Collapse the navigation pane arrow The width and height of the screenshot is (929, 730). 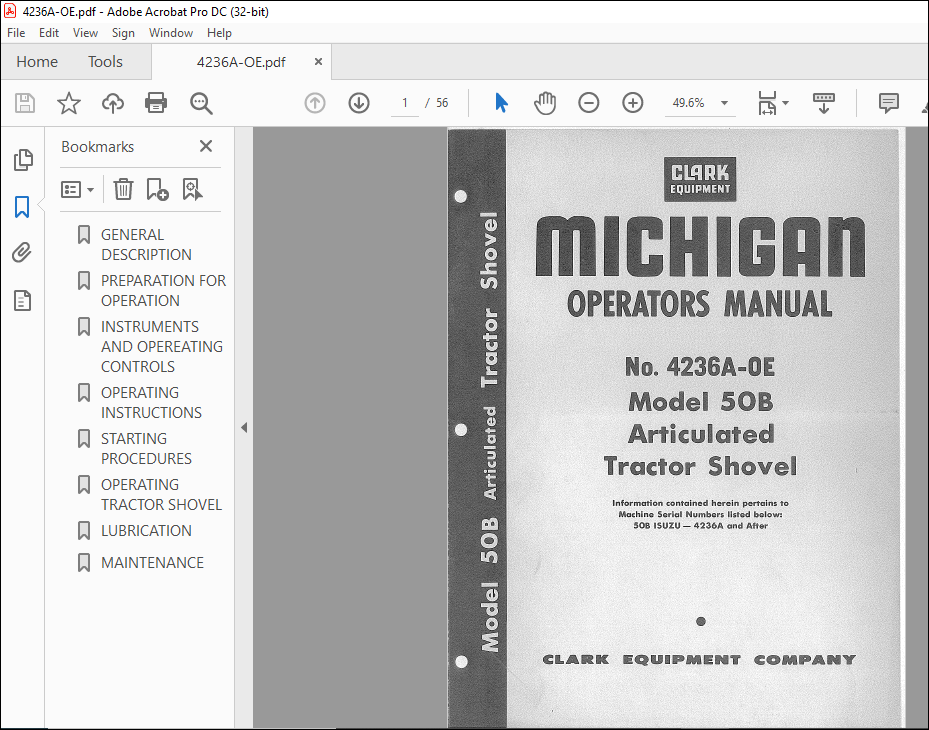(244, 427)
